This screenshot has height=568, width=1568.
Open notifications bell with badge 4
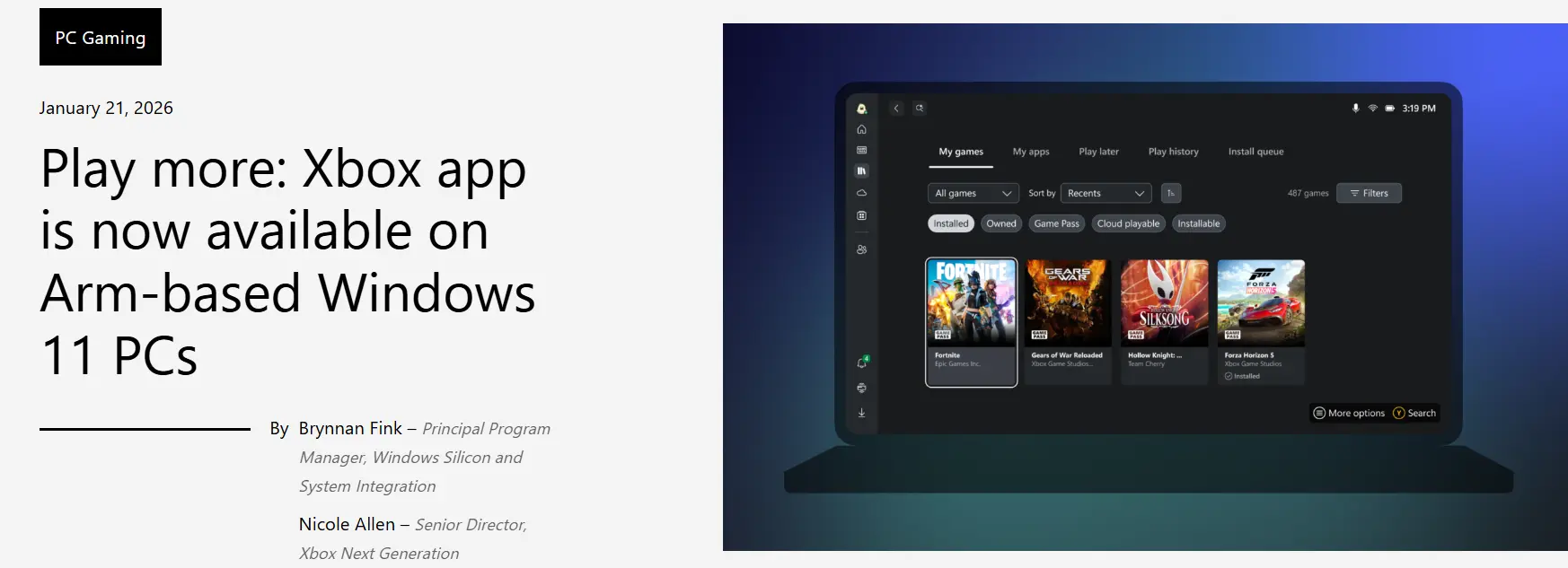coord(862,363)
